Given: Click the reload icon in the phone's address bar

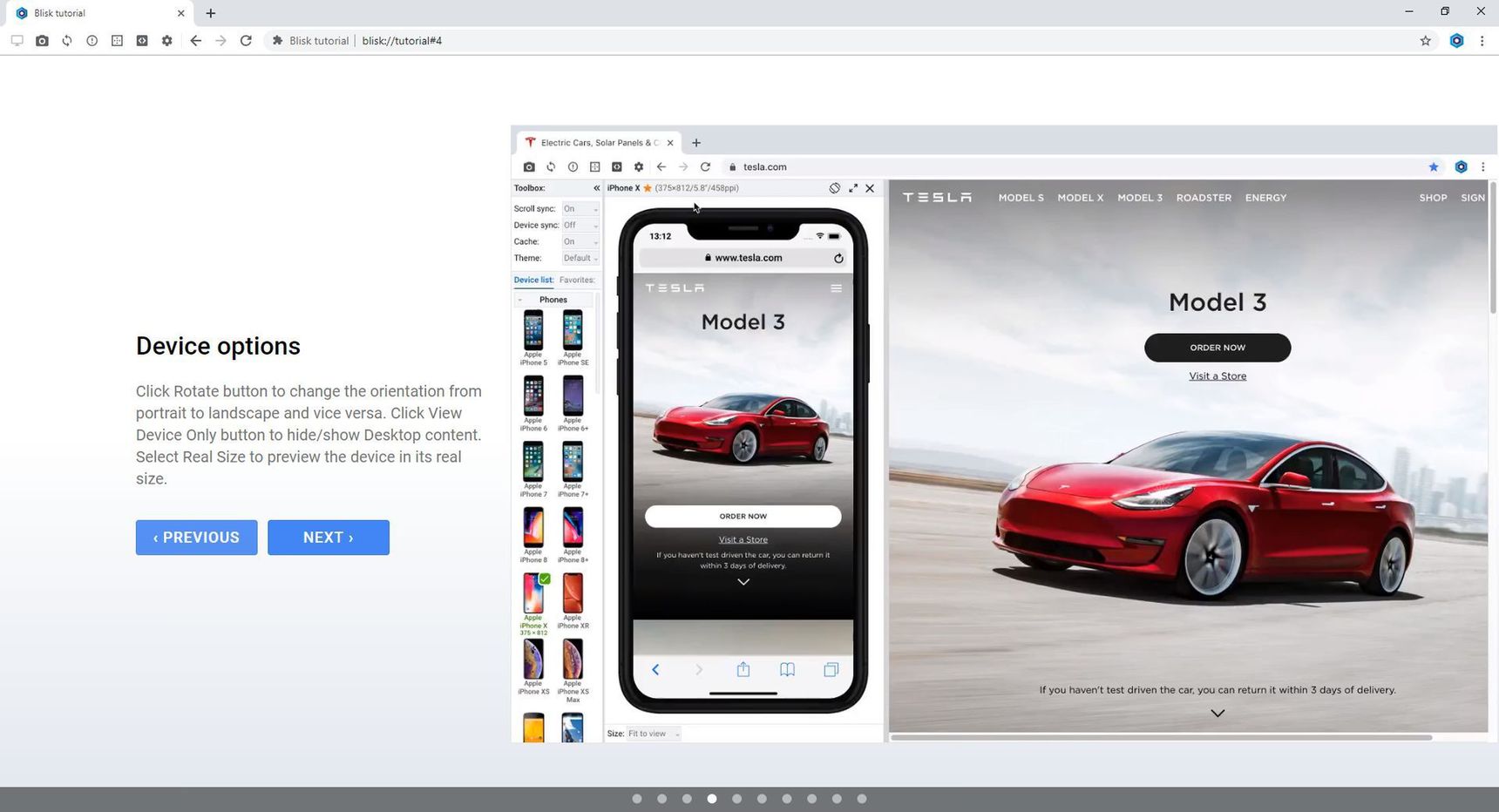Looking at the screenshot, I should click(838, 258).
